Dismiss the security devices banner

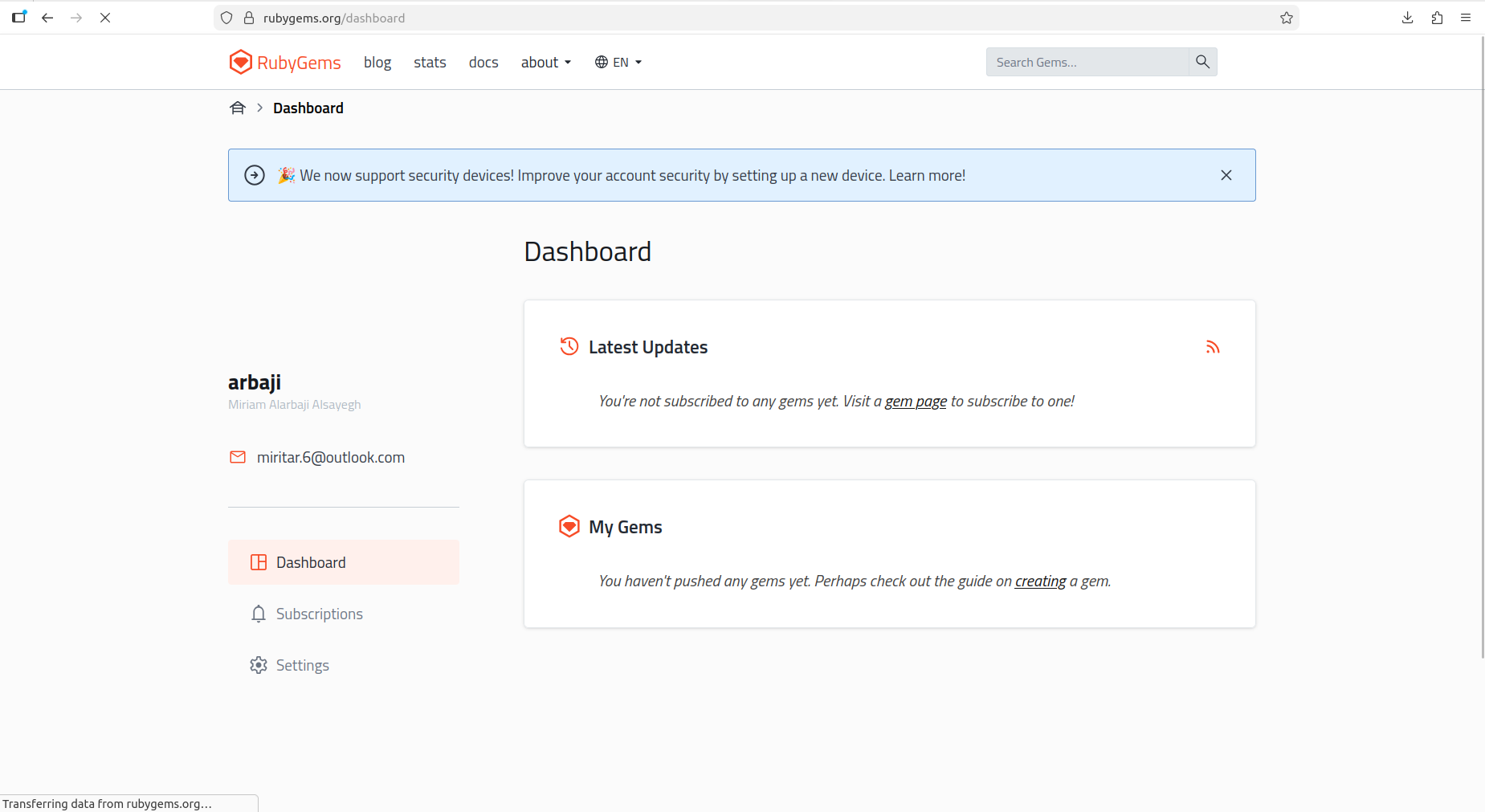[1226, 175]
